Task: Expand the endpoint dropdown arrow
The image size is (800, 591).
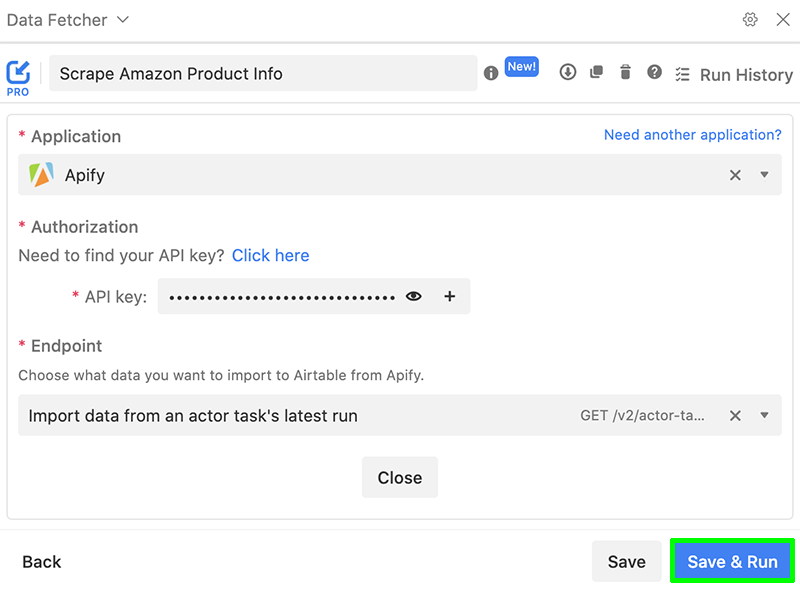Action: tap(764, 415)
